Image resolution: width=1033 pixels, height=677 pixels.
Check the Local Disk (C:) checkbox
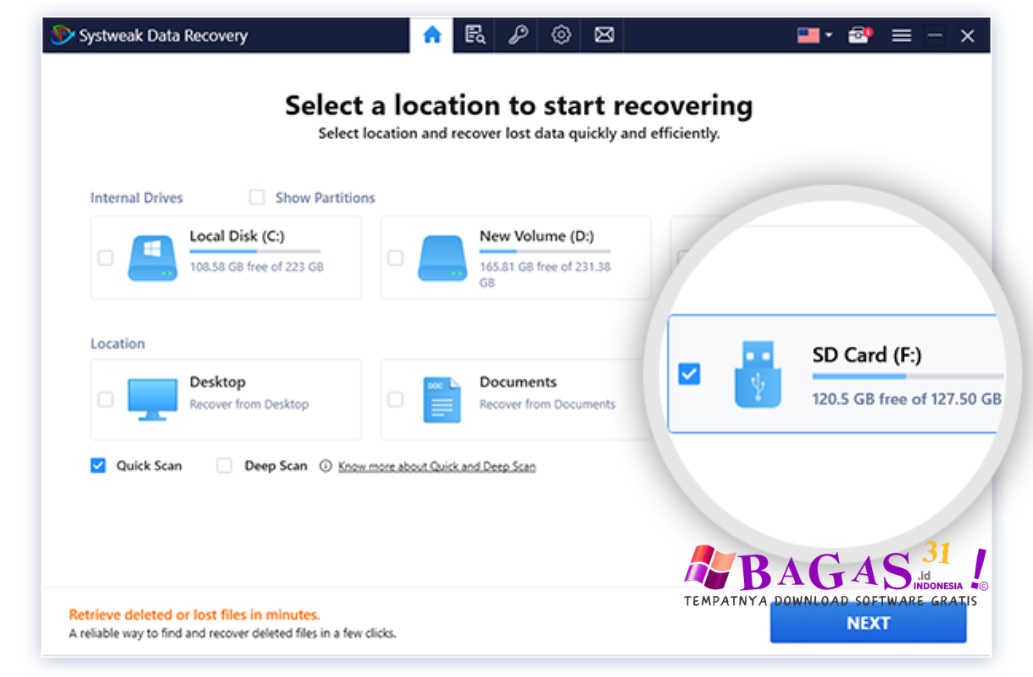(105, 257)
